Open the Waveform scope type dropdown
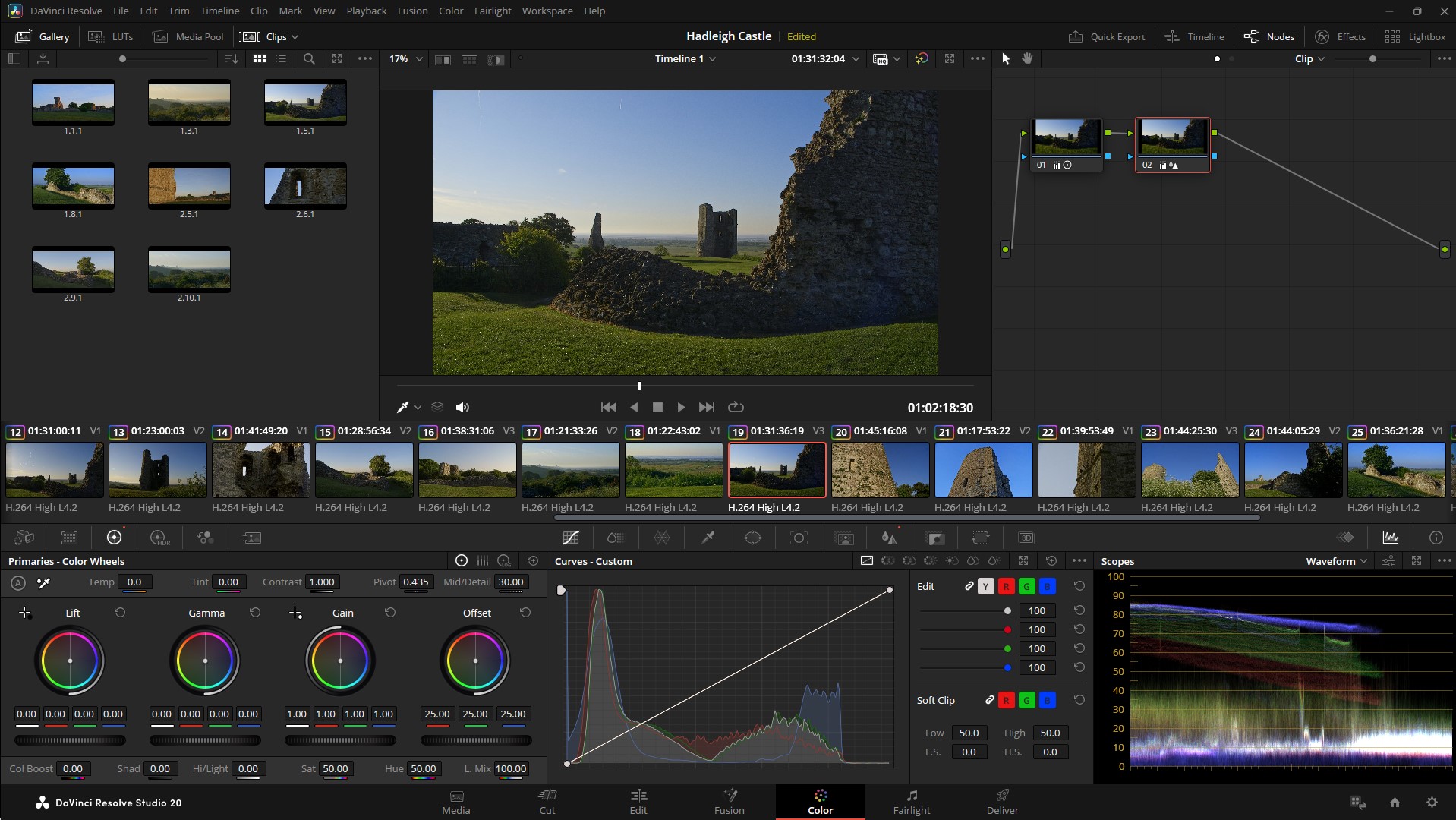1456x820 pixels. coord(1336,561)
